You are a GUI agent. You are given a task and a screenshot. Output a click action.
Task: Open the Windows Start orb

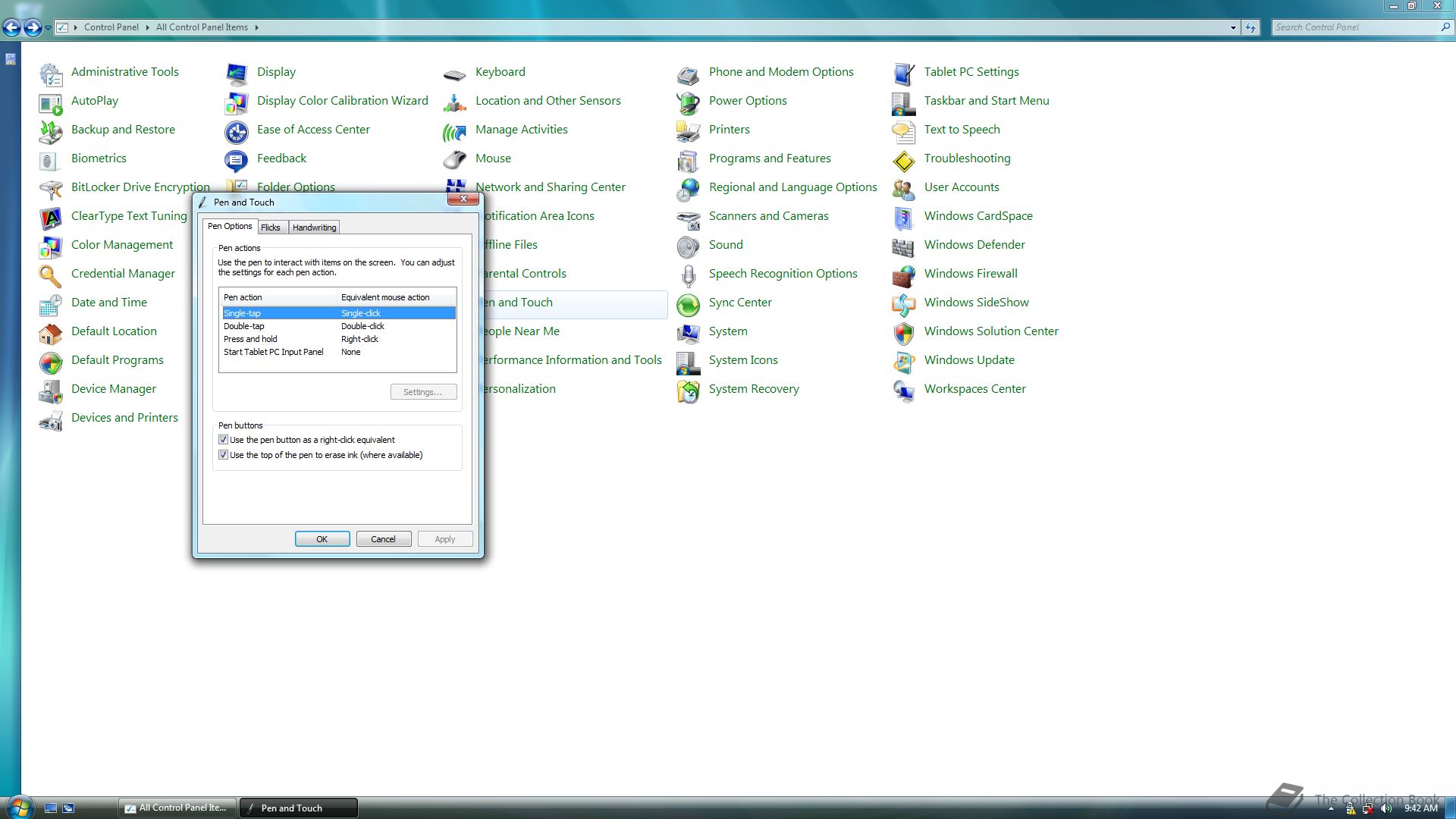click(19, 807)
